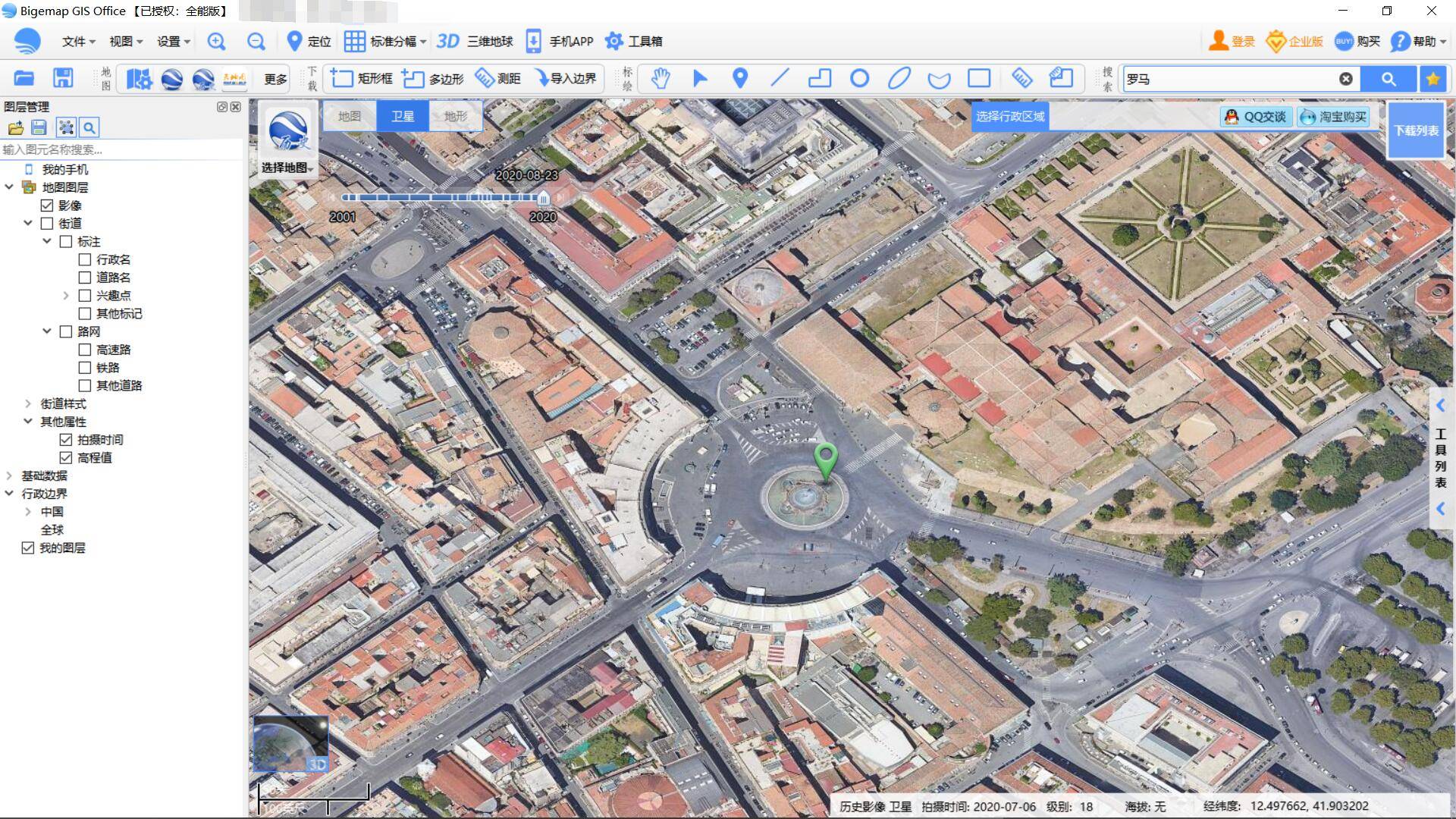This screenshot has width=1456, height=819.
Task: Select the polygon drawing tool
Action: [x=820, y=78]
